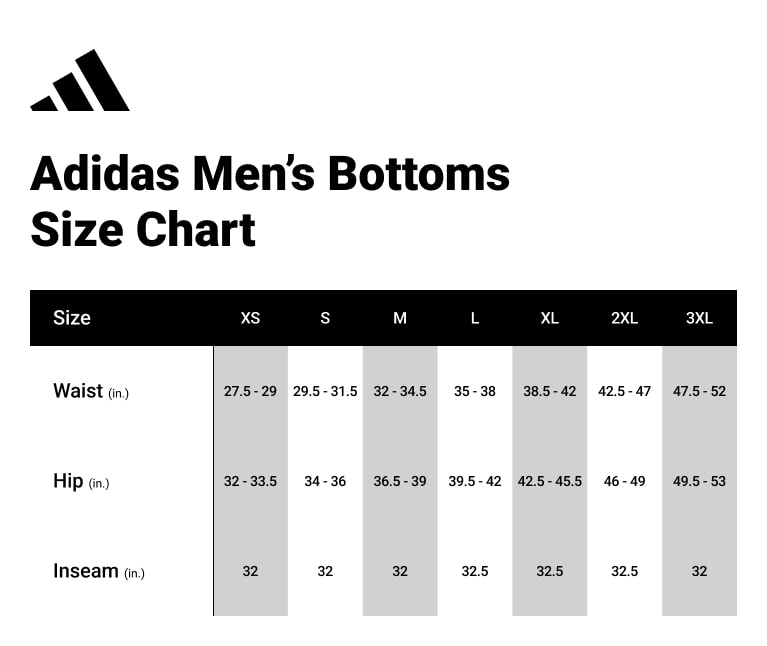This screenshot has height=646, width=767.
Task: Click the Adidas three-stripe logo
Action: [80, 81]
